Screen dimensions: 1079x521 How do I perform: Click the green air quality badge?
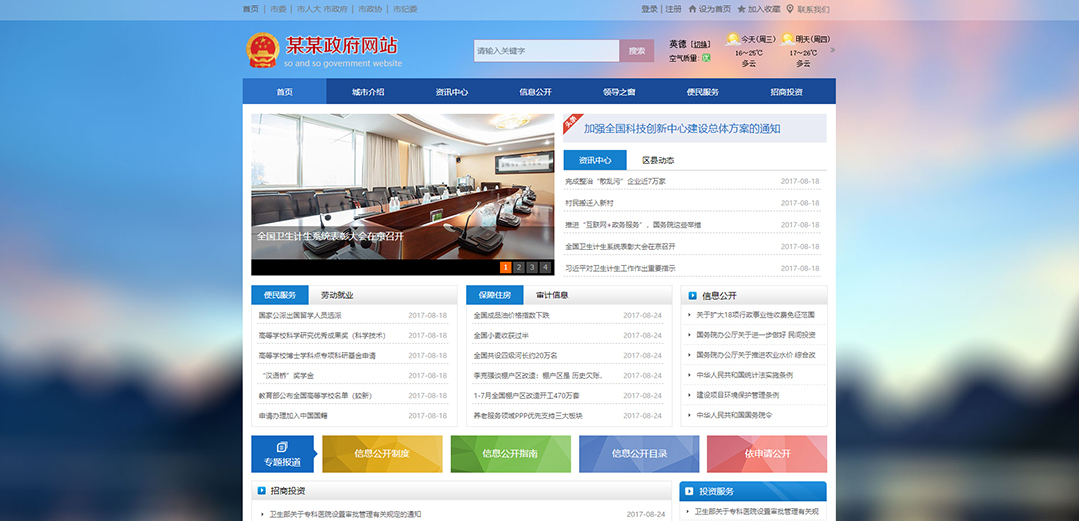[x=706, y=58]
